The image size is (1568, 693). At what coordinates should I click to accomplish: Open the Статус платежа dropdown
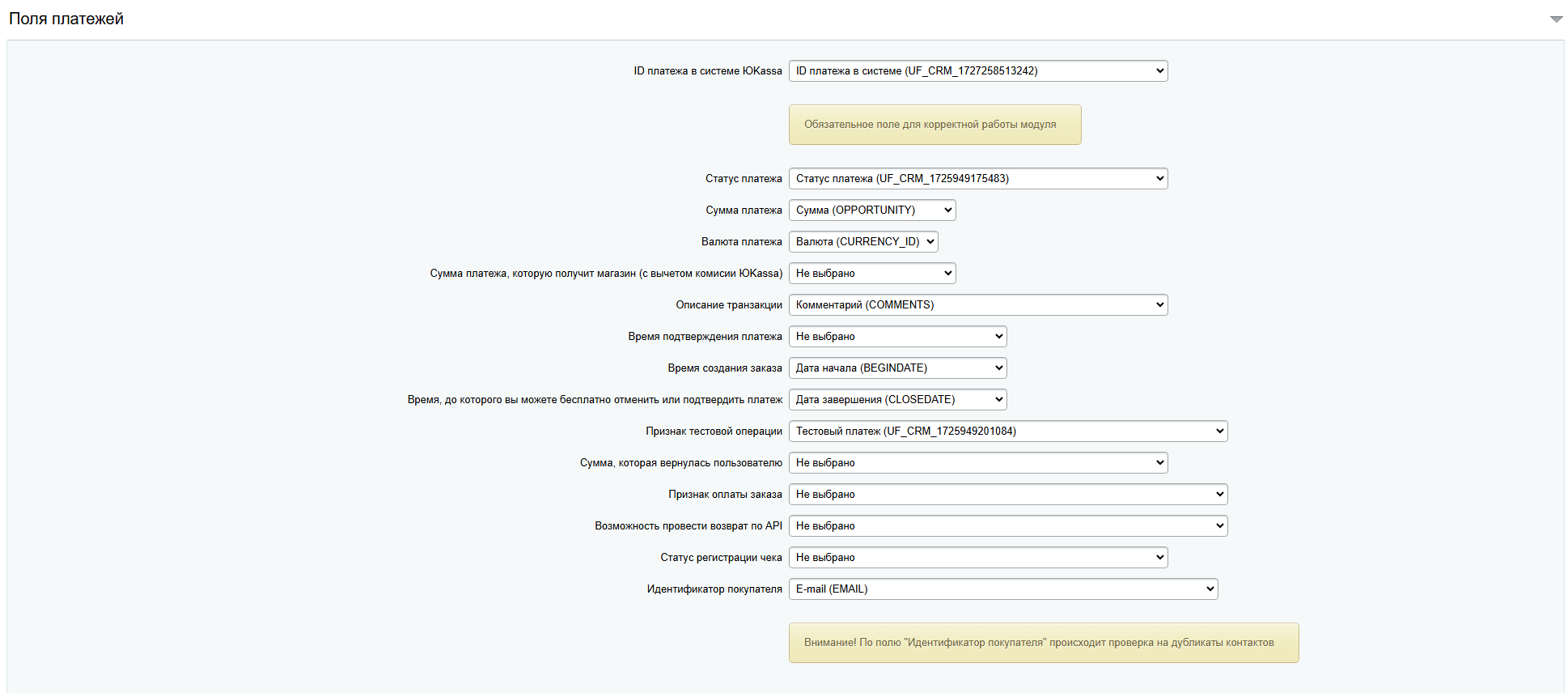point(977,179)
